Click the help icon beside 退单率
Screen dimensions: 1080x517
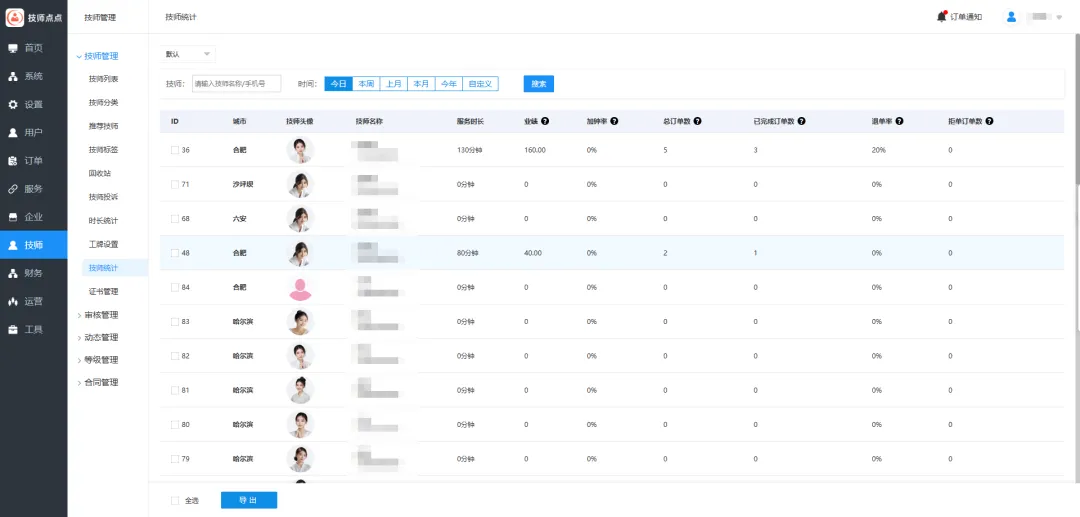click(900, 121)
